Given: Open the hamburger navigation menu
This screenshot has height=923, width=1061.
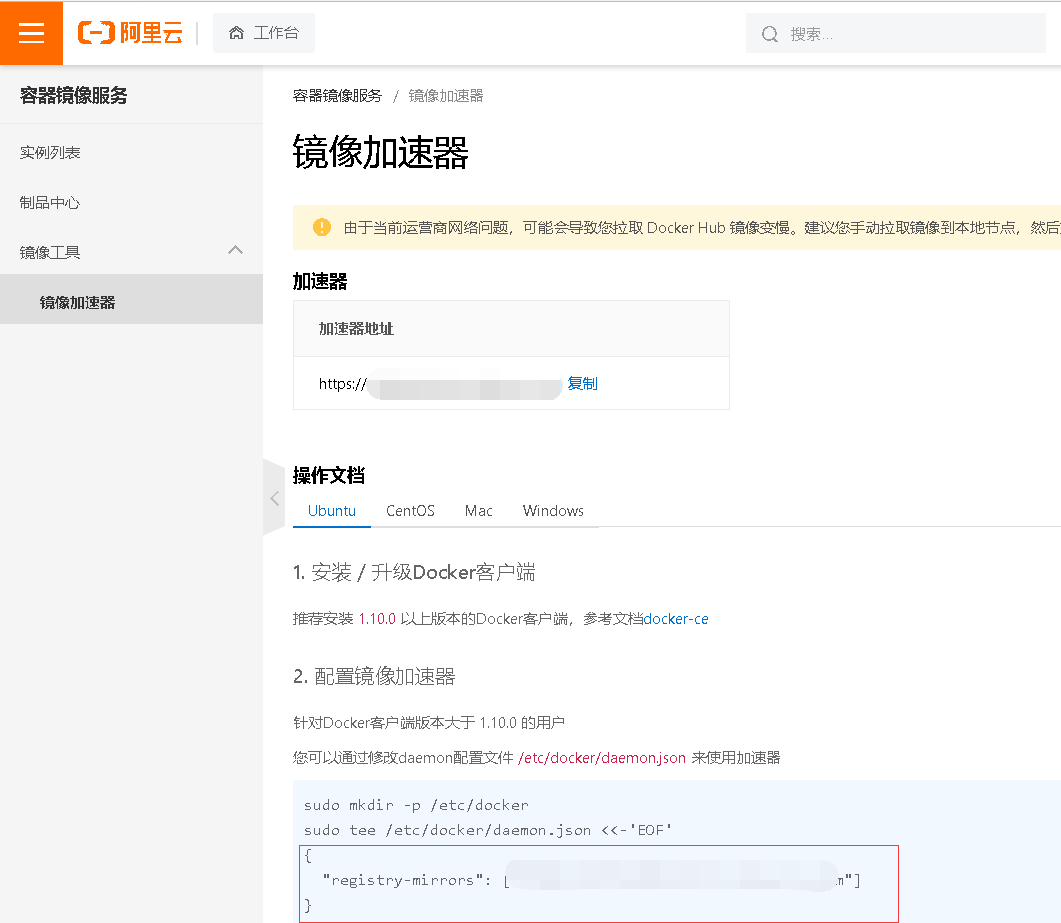Looking at the screenshot, I should point(31,32).
